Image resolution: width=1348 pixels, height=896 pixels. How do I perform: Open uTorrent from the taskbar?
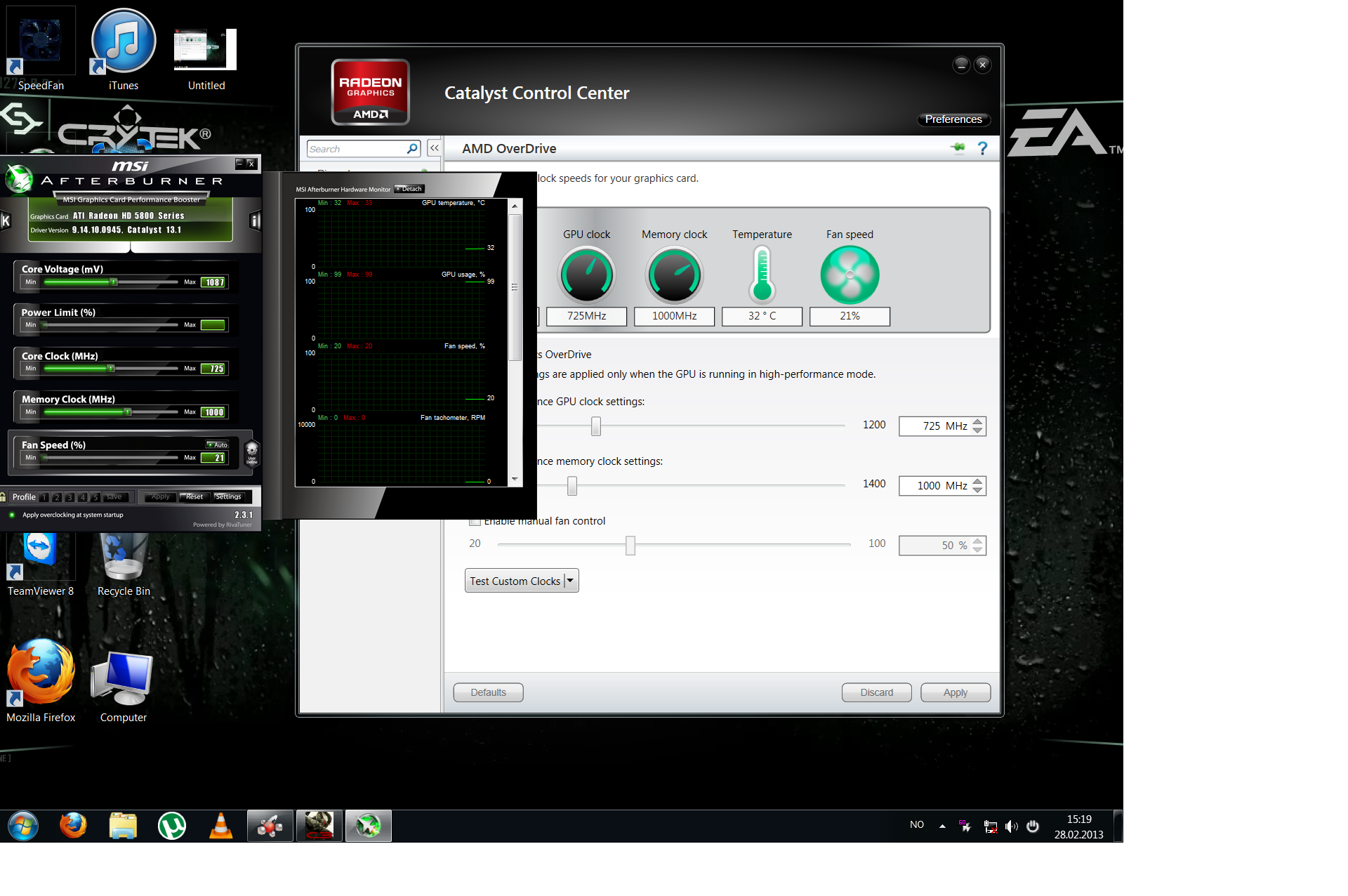pos(172,826)
